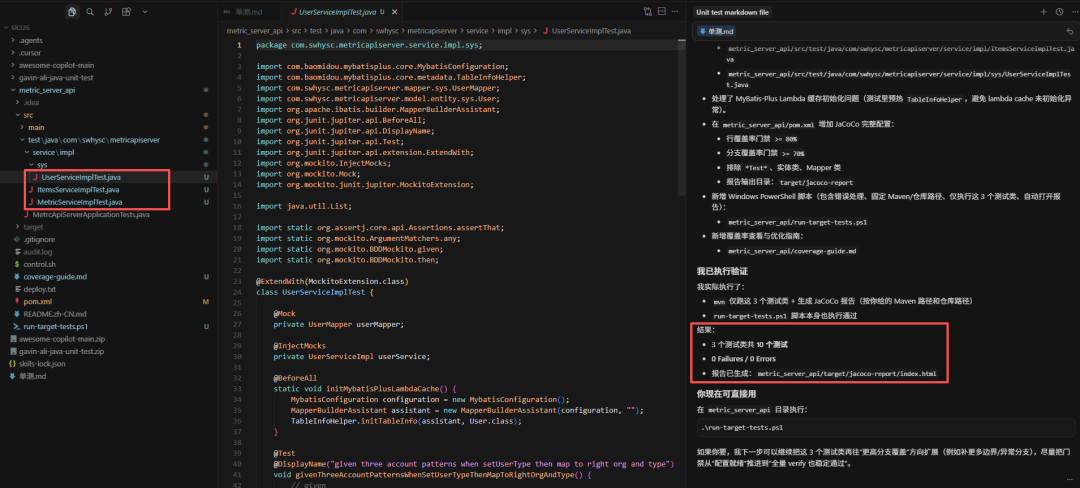Image resolution: width=1080 pixels, height=488 pixels.
Task: Open the control.sh file
Action: (39, 264)
